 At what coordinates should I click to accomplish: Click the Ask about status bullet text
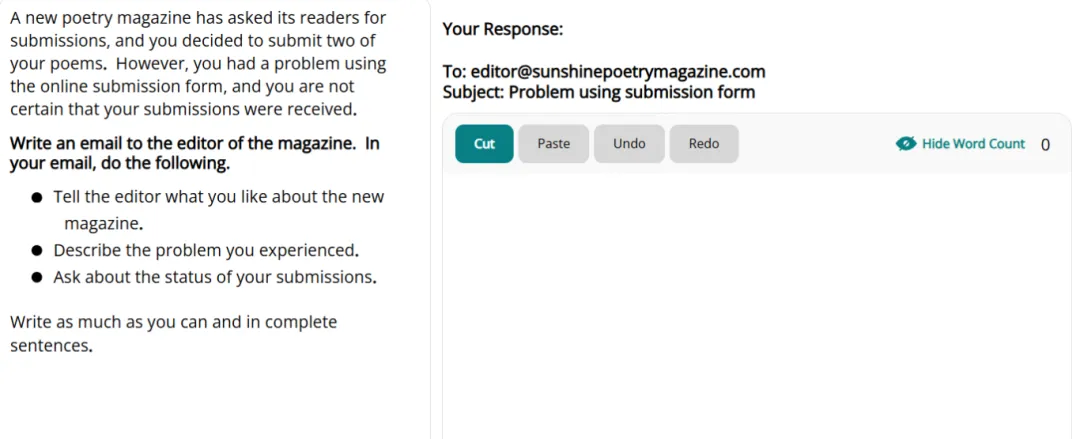coord(215,277)
